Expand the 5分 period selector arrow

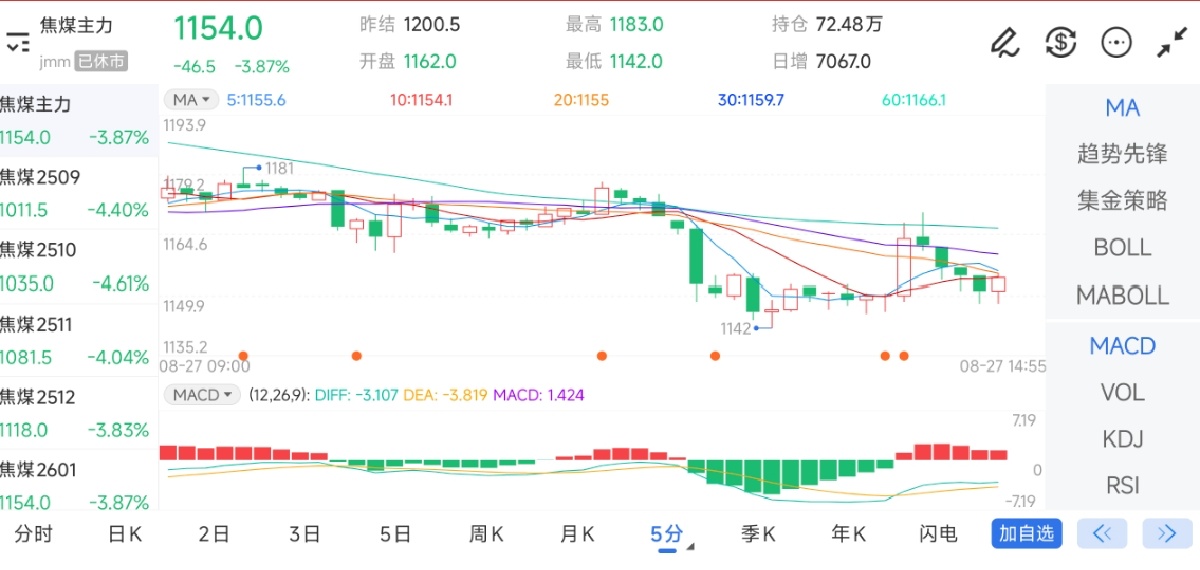point(690,547)
